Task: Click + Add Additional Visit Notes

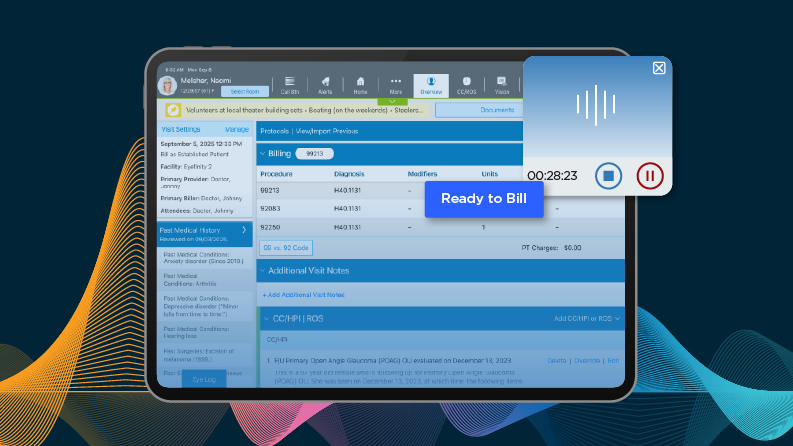Action: [x=303, y=295]
